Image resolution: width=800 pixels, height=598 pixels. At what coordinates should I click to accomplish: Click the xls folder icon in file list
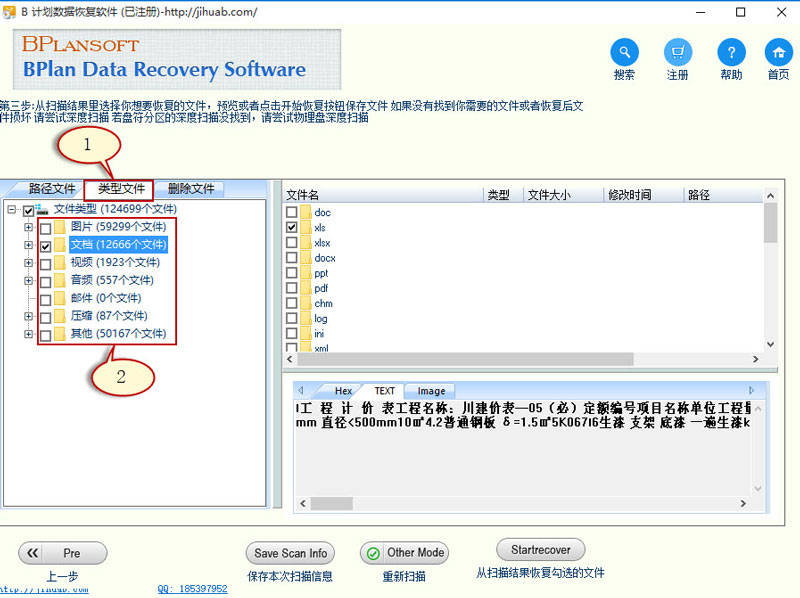(306, 228)
